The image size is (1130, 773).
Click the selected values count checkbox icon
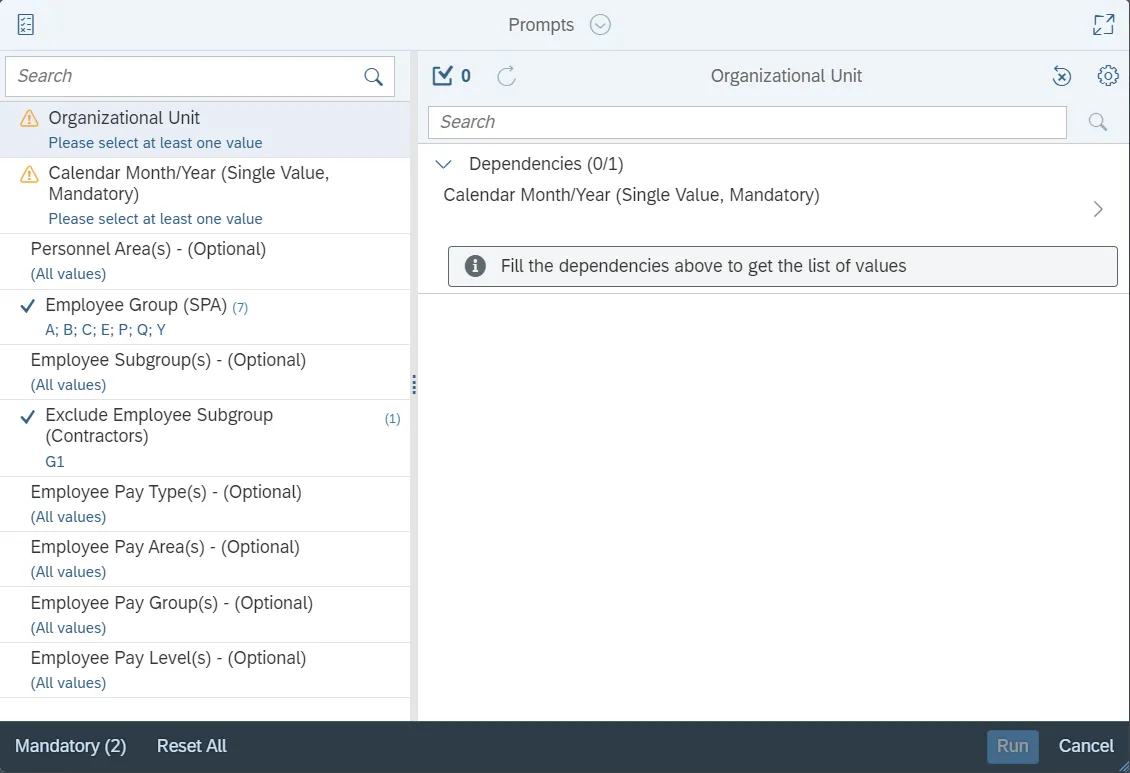pos(442,76)
